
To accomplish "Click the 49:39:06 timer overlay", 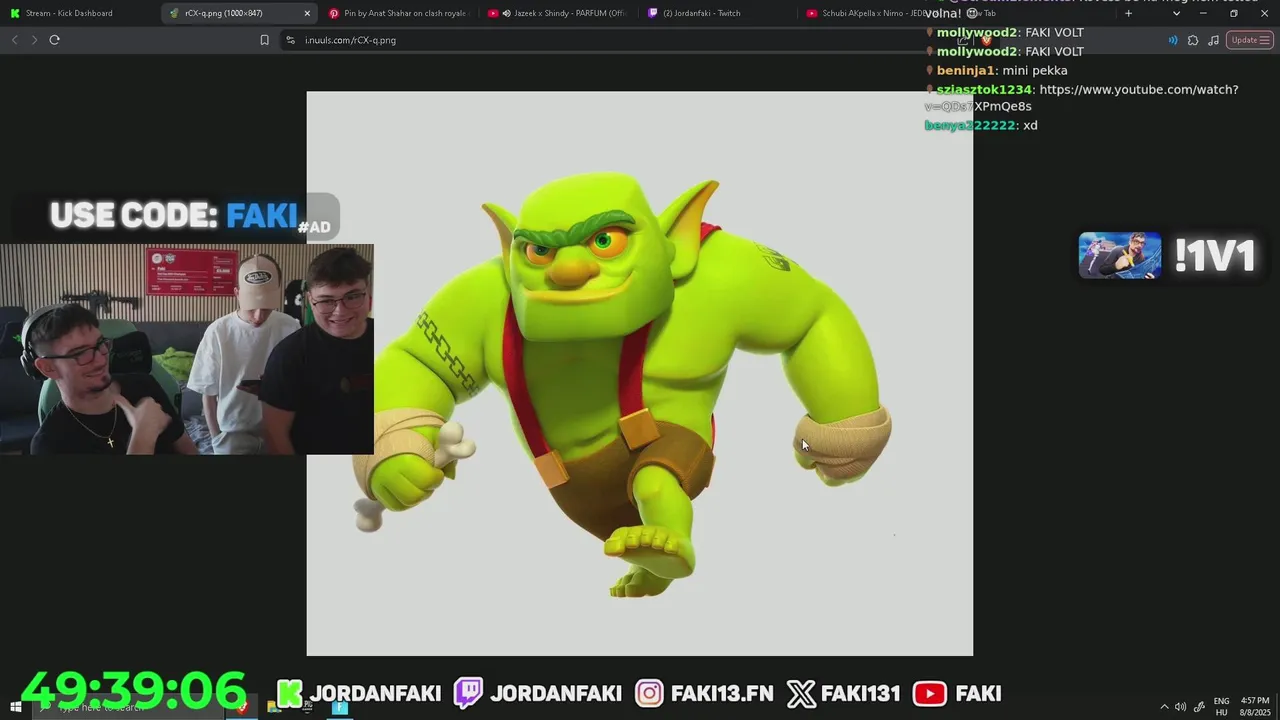I will (x=133, y=691).
